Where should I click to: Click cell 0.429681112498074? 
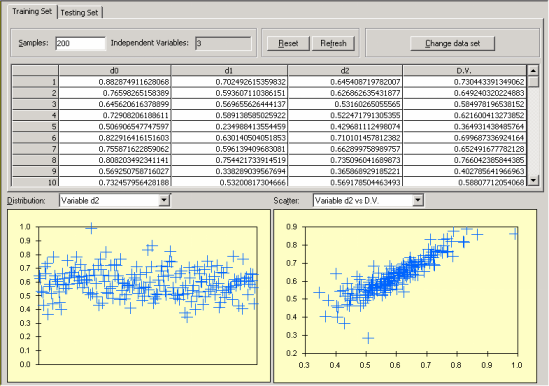pos(345,126)
